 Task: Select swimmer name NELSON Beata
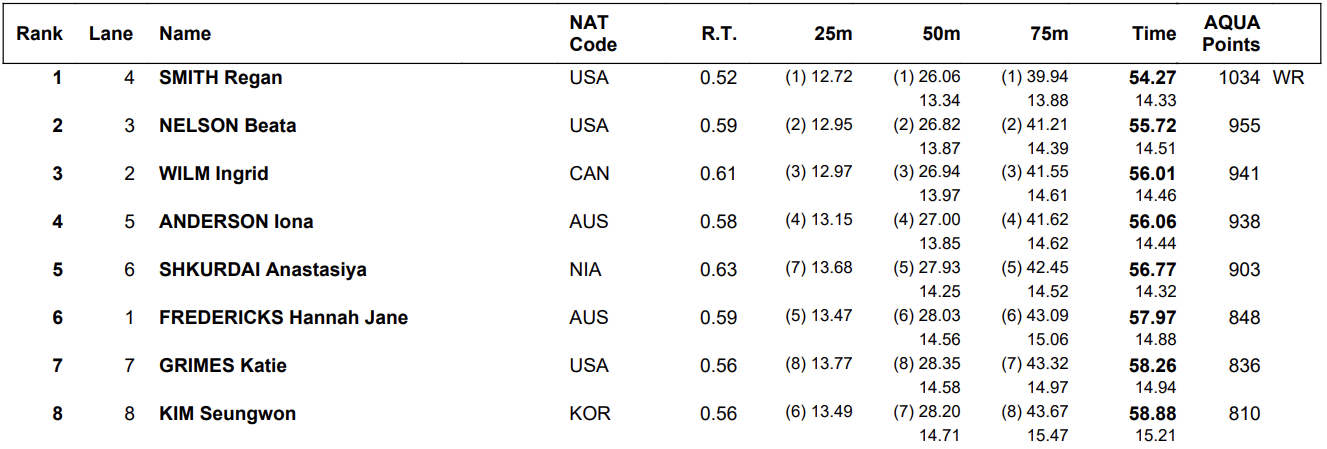tap(227, 125)
